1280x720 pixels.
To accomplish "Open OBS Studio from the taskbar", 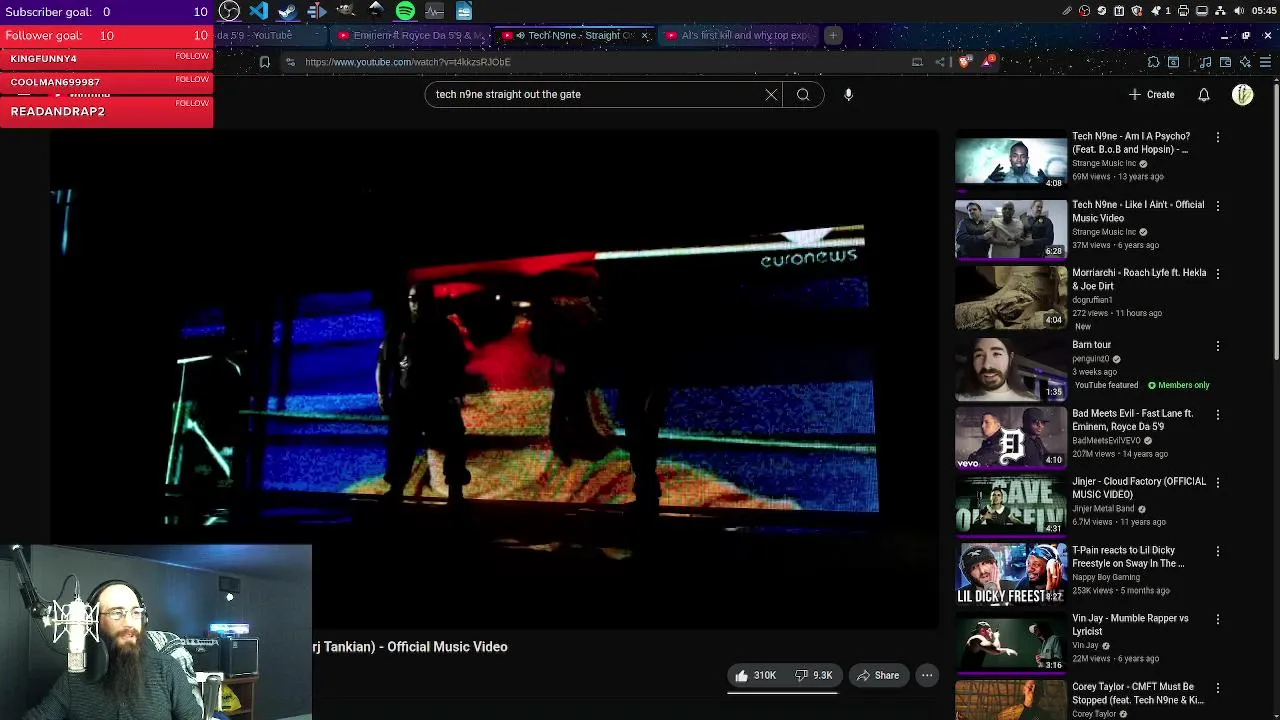I will click(229, 11).
